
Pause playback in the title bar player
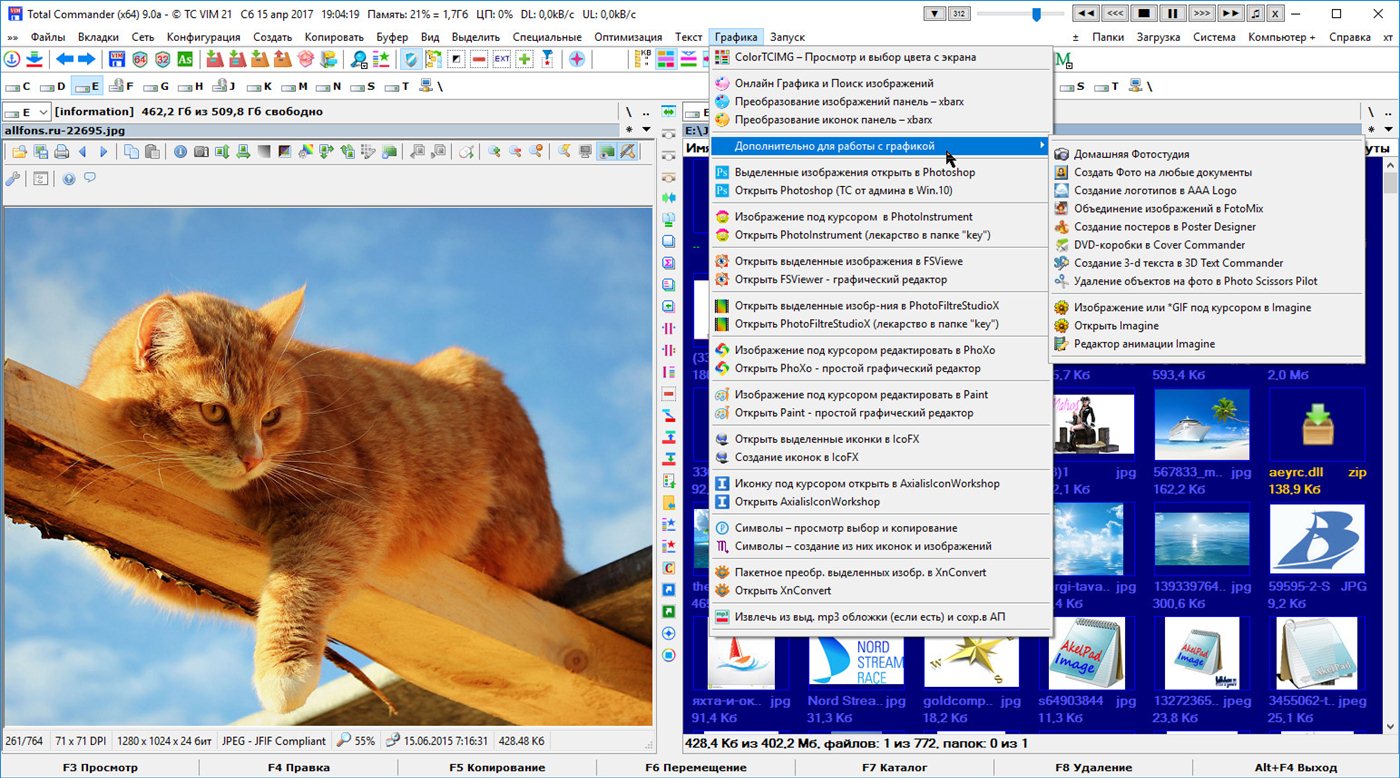tap(1172, 14)
